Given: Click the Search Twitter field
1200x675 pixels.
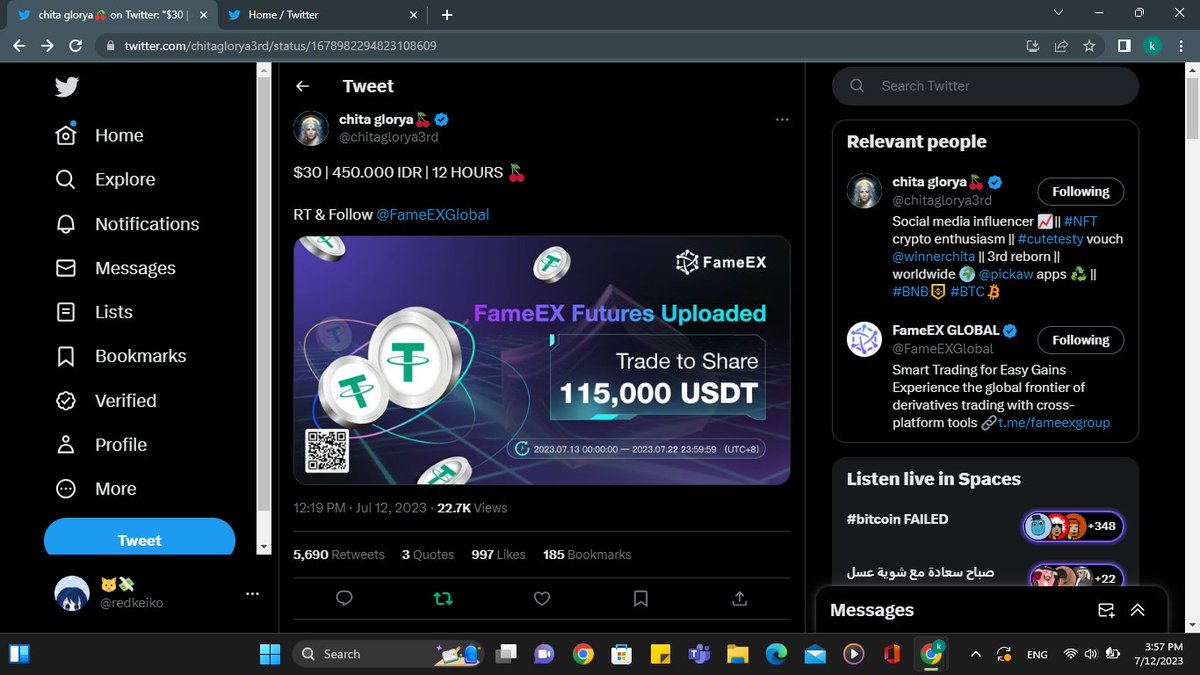Looking at the screenshot, I should click(x=985, y=86).
